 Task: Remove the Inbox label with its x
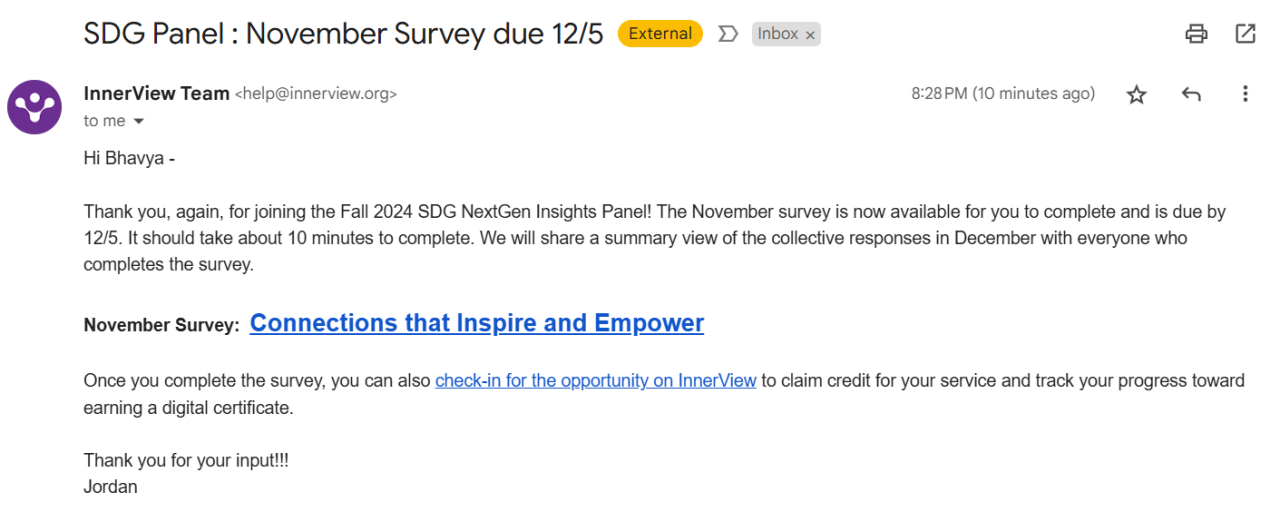(811, 35)
